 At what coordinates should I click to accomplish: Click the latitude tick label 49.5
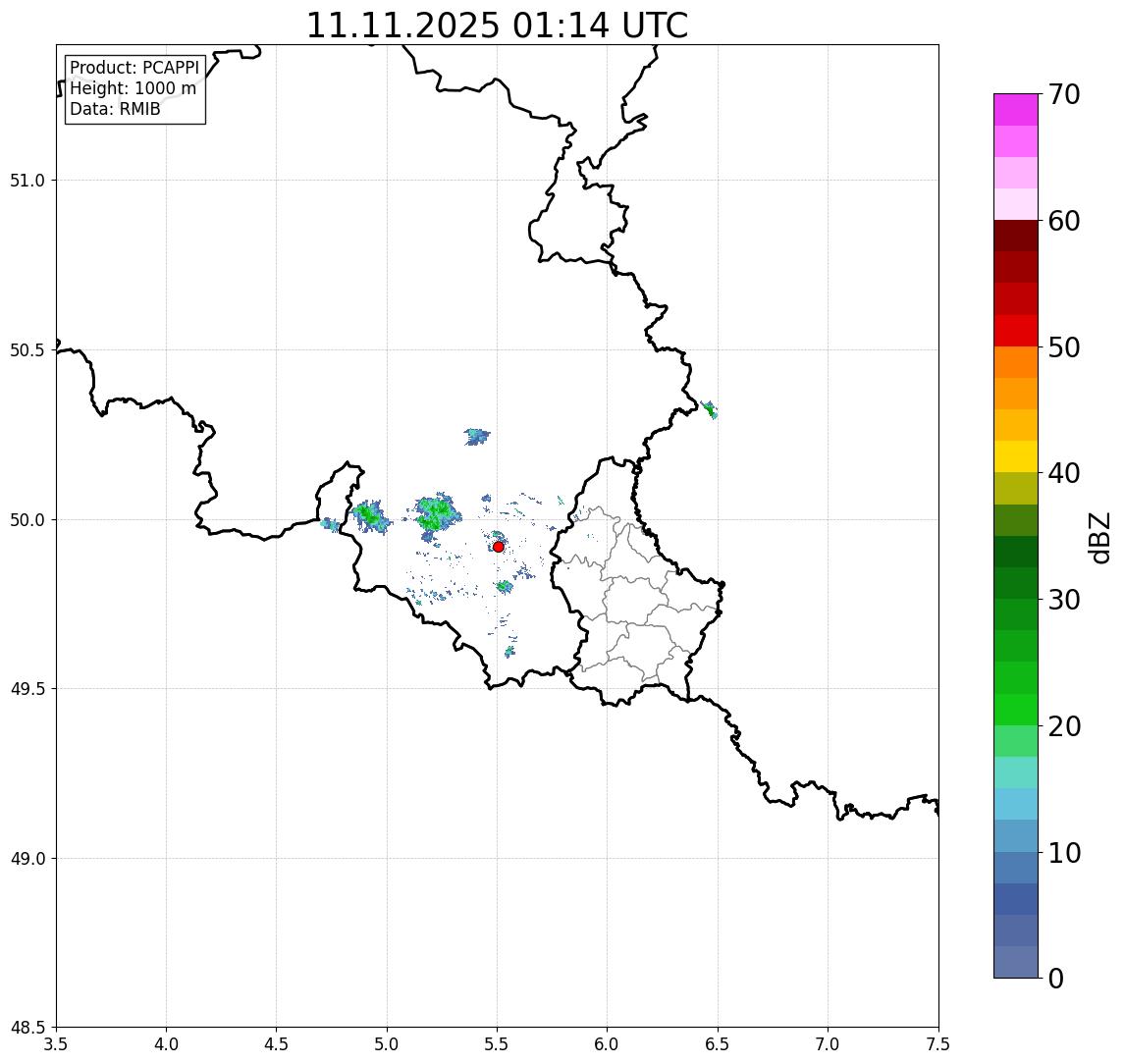click(x=27, y=689)
